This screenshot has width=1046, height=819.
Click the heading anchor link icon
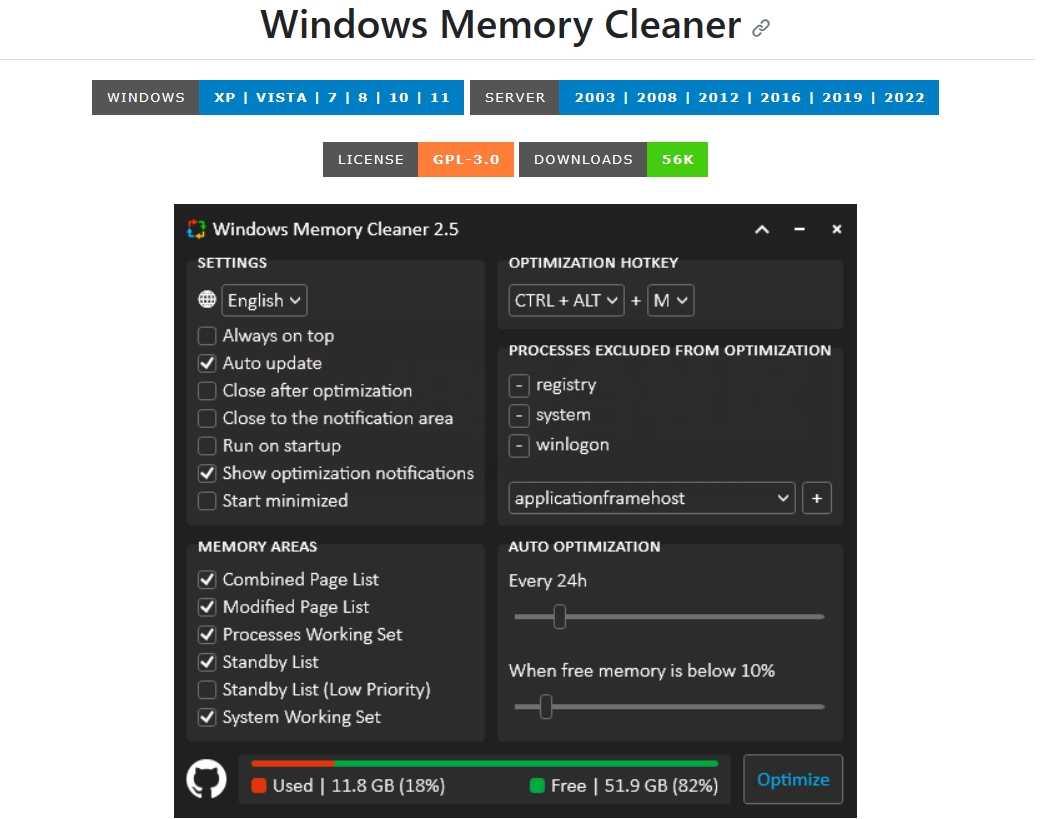tap(760, 28)
